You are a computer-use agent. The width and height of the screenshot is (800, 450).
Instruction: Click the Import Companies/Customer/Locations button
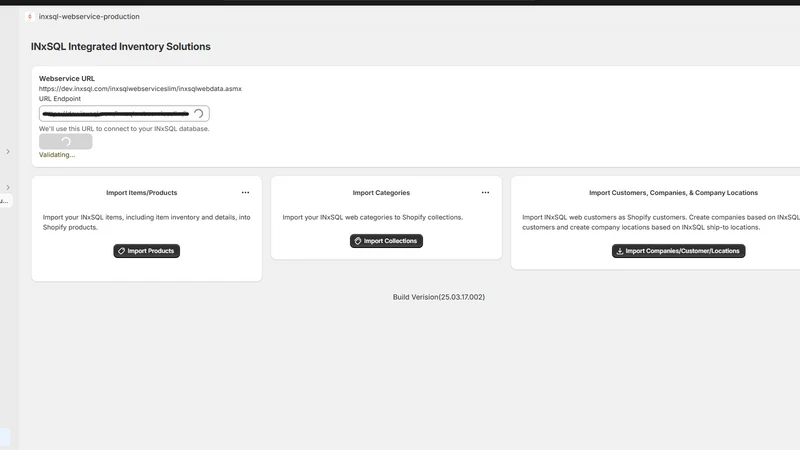679,251
